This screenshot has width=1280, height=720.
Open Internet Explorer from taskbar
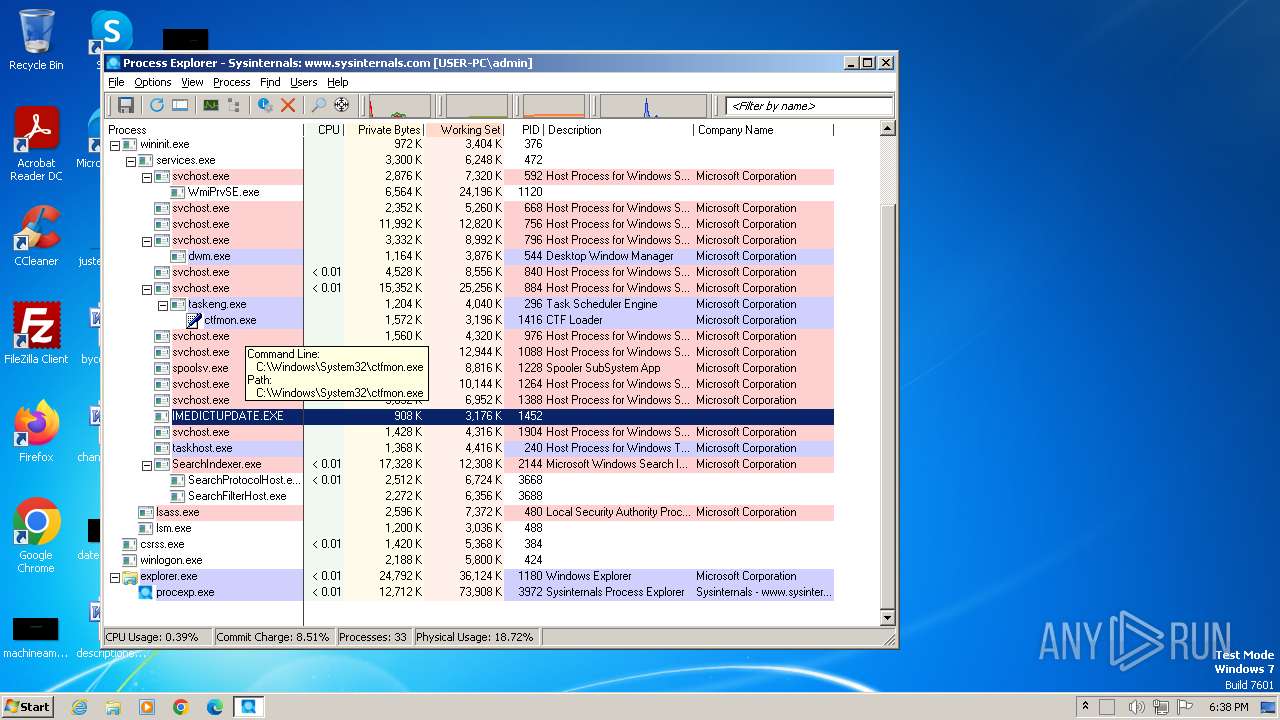coord(79,707)
